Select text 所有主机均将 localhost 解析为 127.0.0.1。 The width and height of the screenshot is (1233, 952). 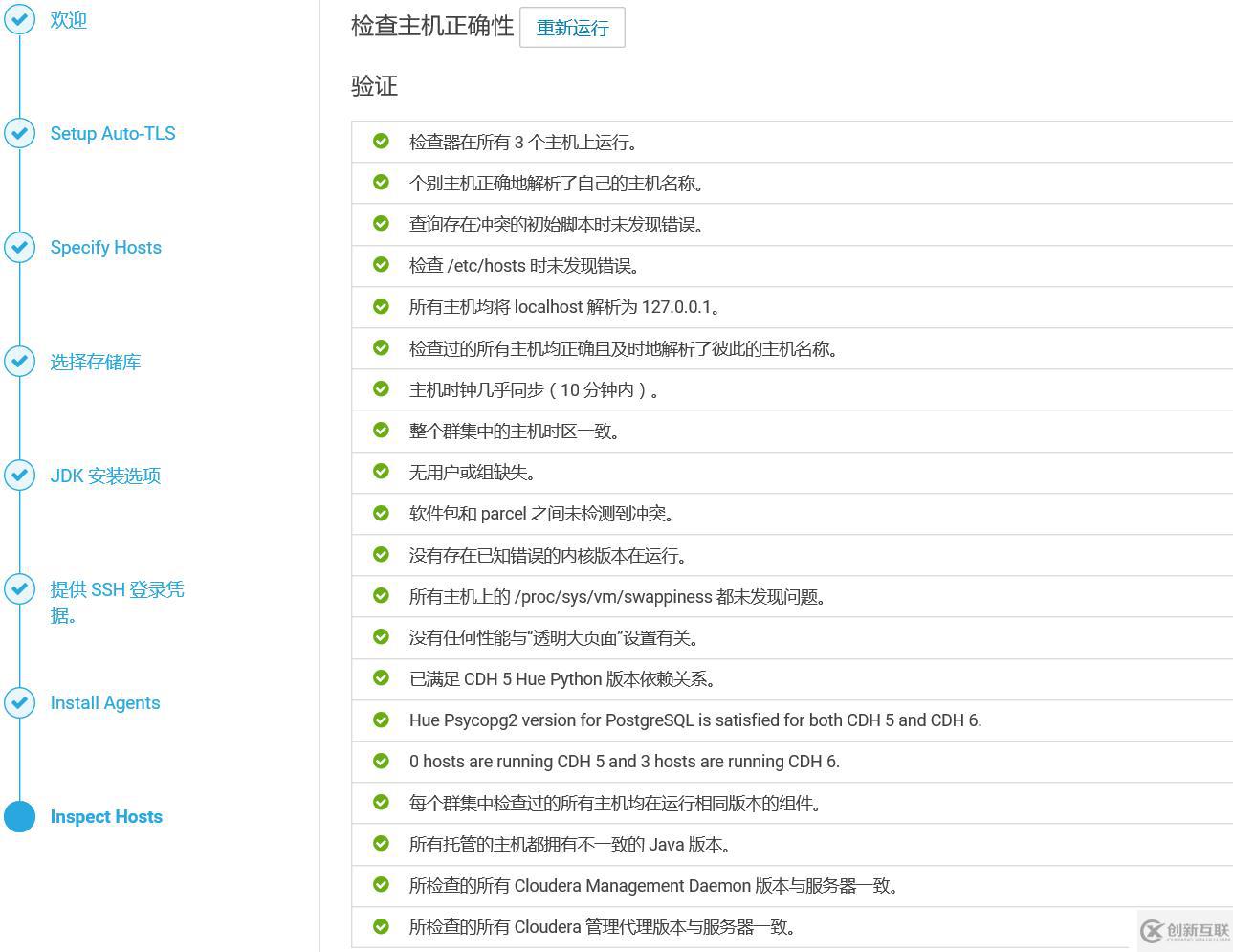564,307
